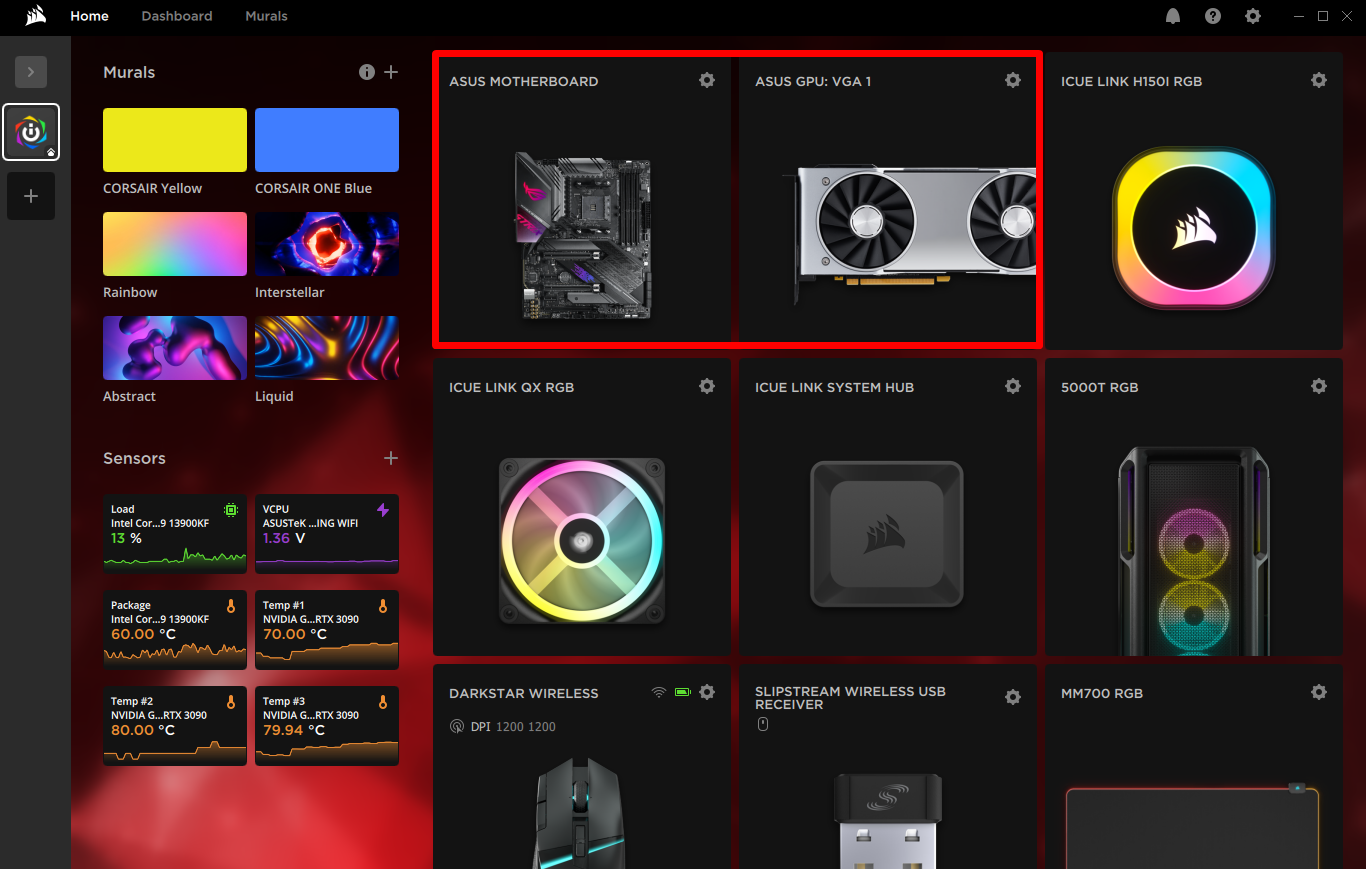Open ICUE LINK H150I RGB settings gear
Viewport: 1366px width, 869px height.
tap(1318, 80)
